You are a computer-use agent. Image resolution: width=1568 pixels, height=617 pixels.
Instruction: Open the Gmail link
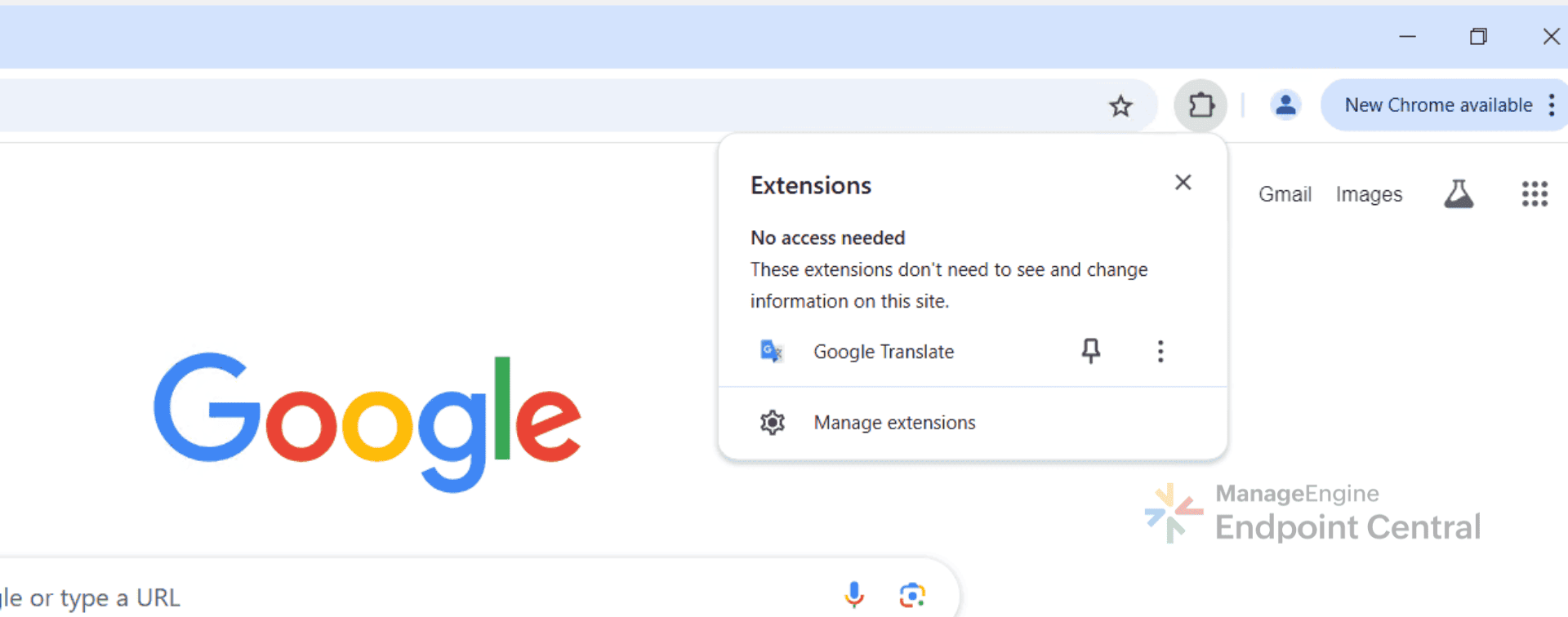[1285, 194]
